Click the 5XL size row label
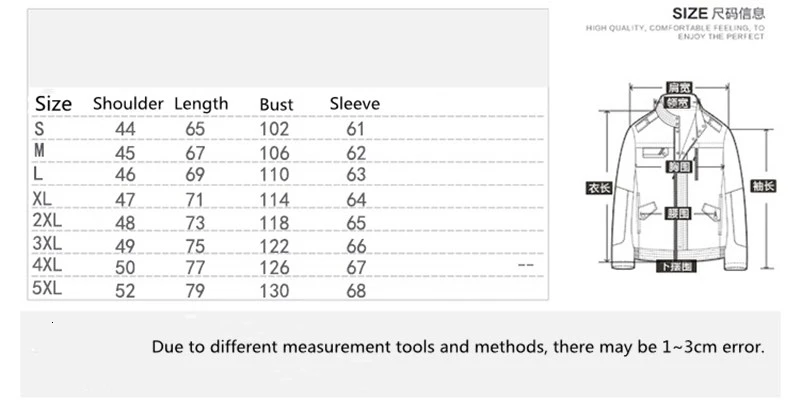This screenshot has height=400, width=800. pyautogui.click(x=47, y=288)
